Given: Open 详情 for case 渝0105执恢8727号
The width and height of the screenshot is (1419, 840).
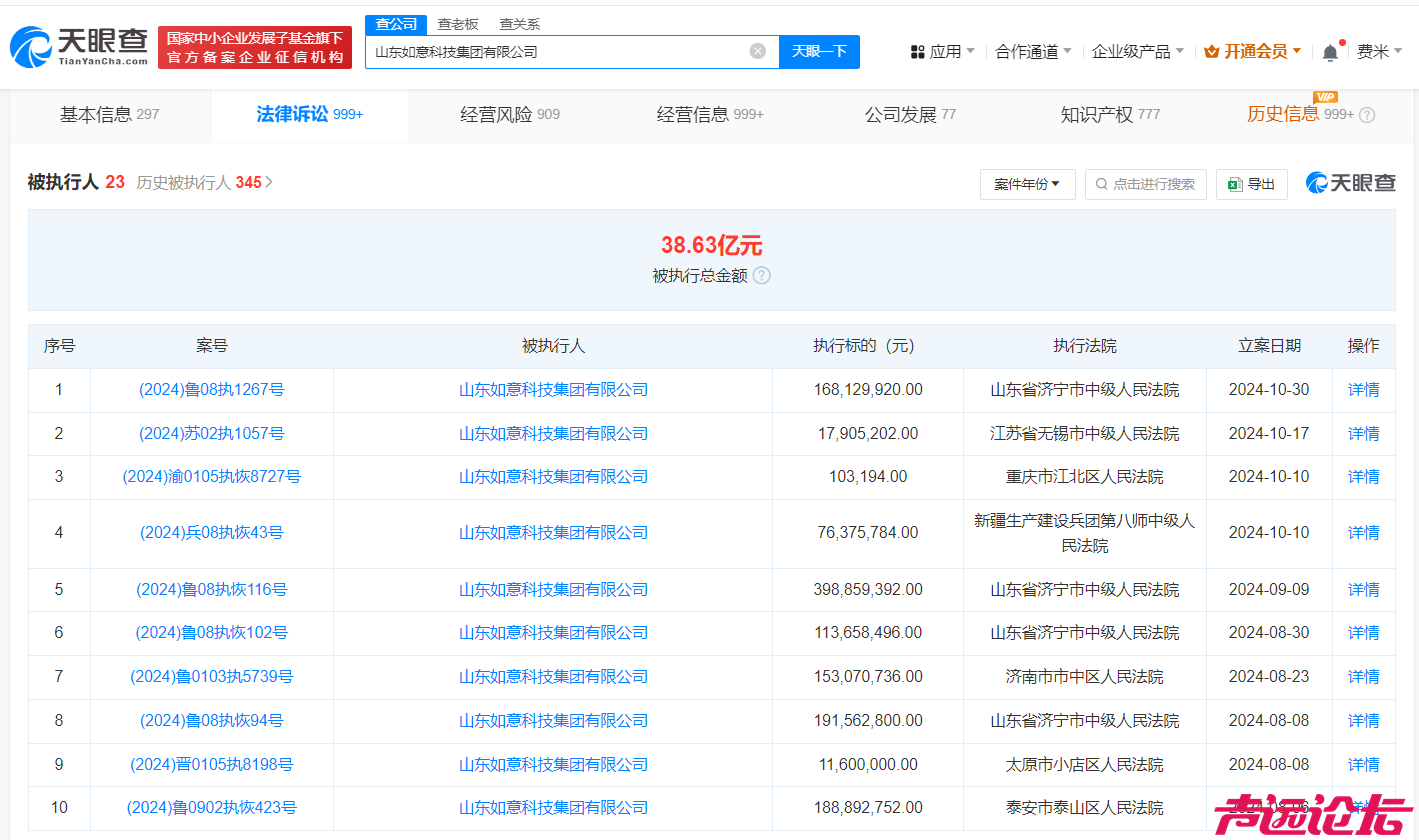Looking at the screenshot, I should (1363, 477).
